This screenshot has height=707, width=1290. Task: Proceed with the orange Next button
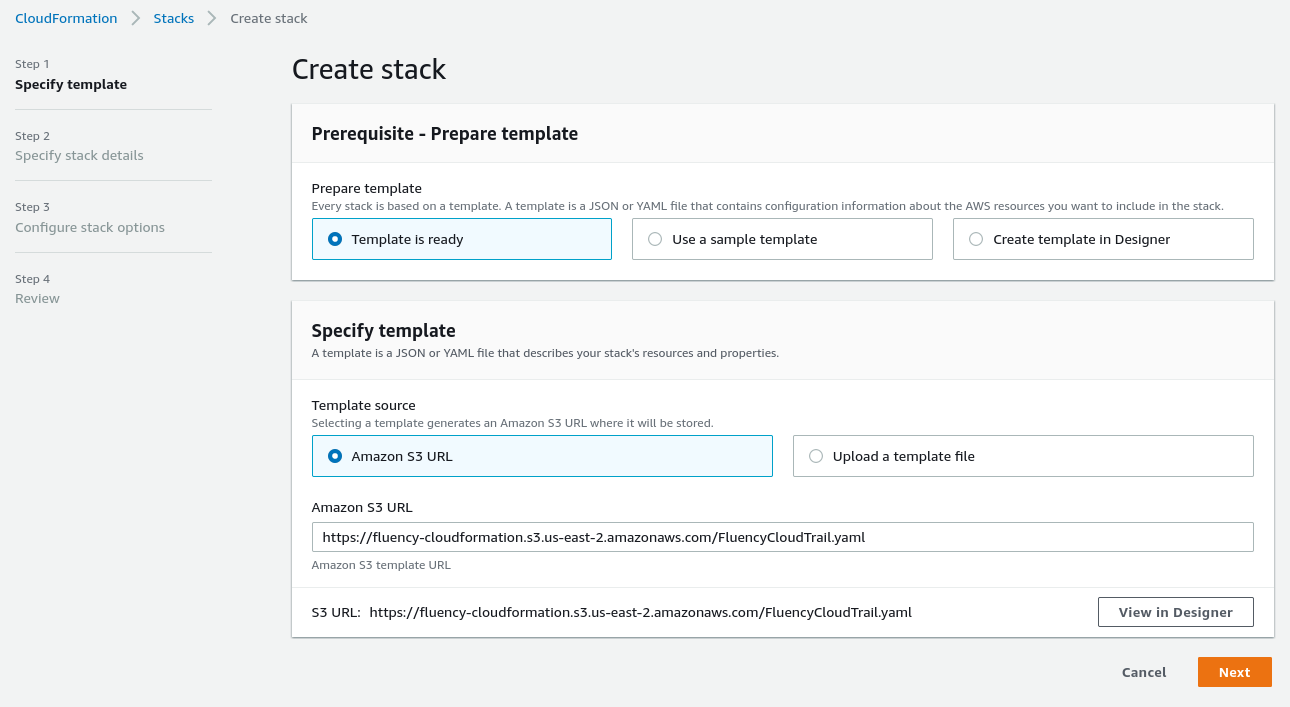point(1235,672)
